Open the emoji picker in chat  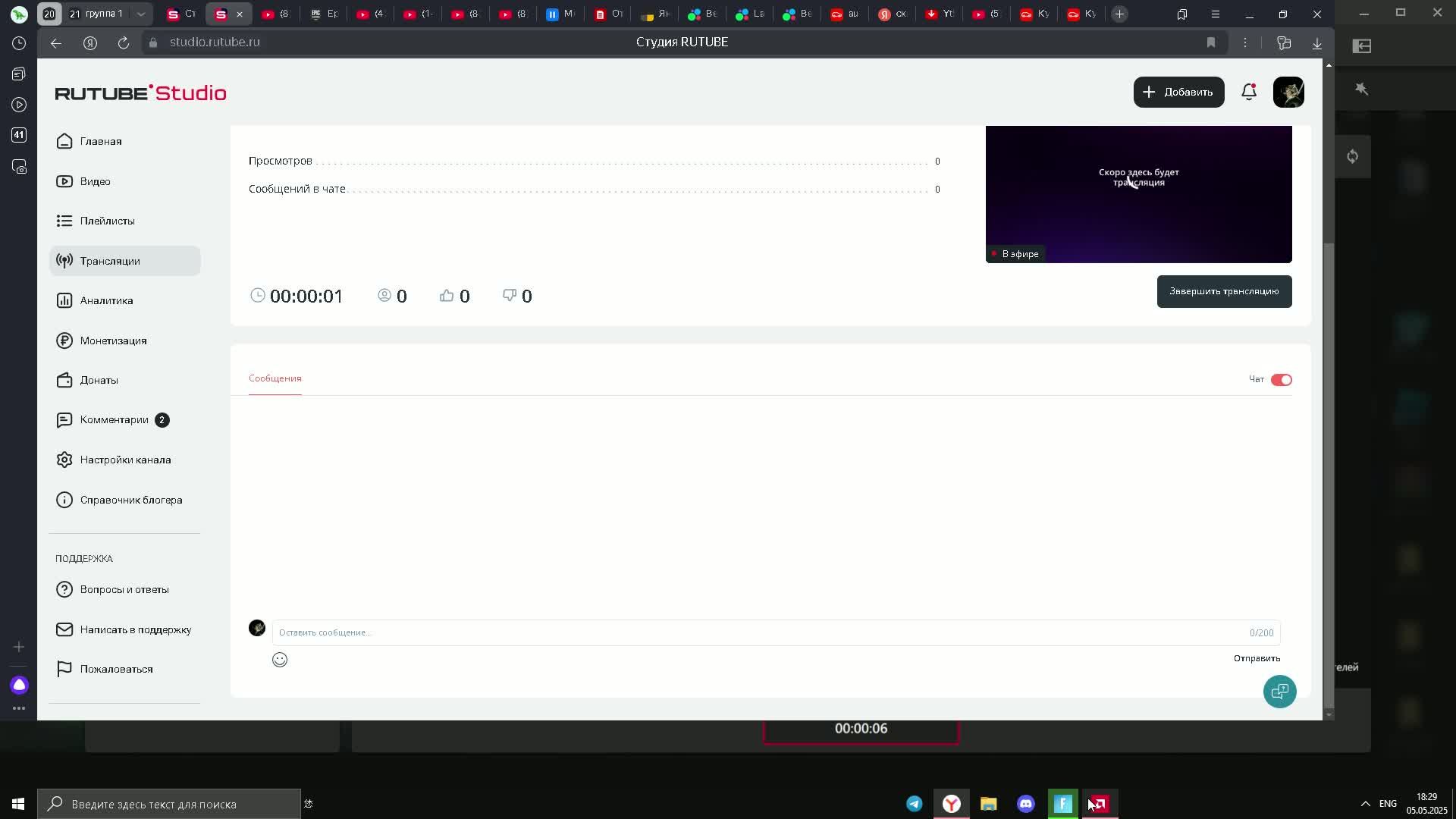tap(280, 660)
